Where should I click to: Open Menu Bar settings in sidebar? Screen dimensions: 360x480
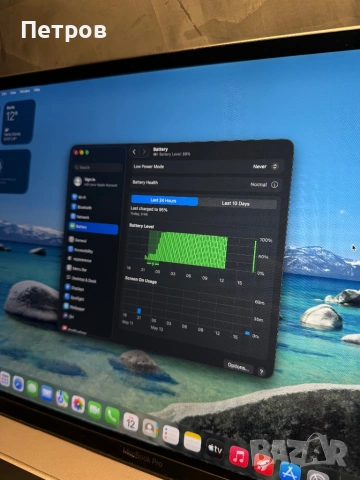tap(77, 269)
